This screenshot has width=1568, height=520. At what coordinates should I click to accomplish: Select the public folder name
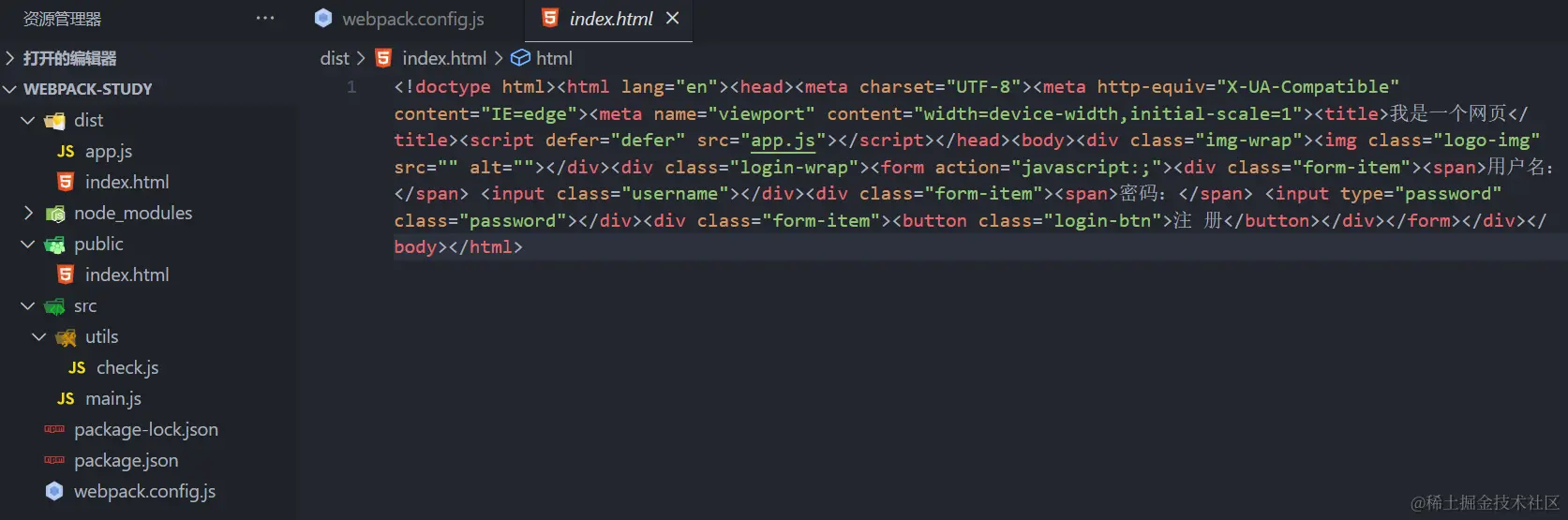[98, 244]
